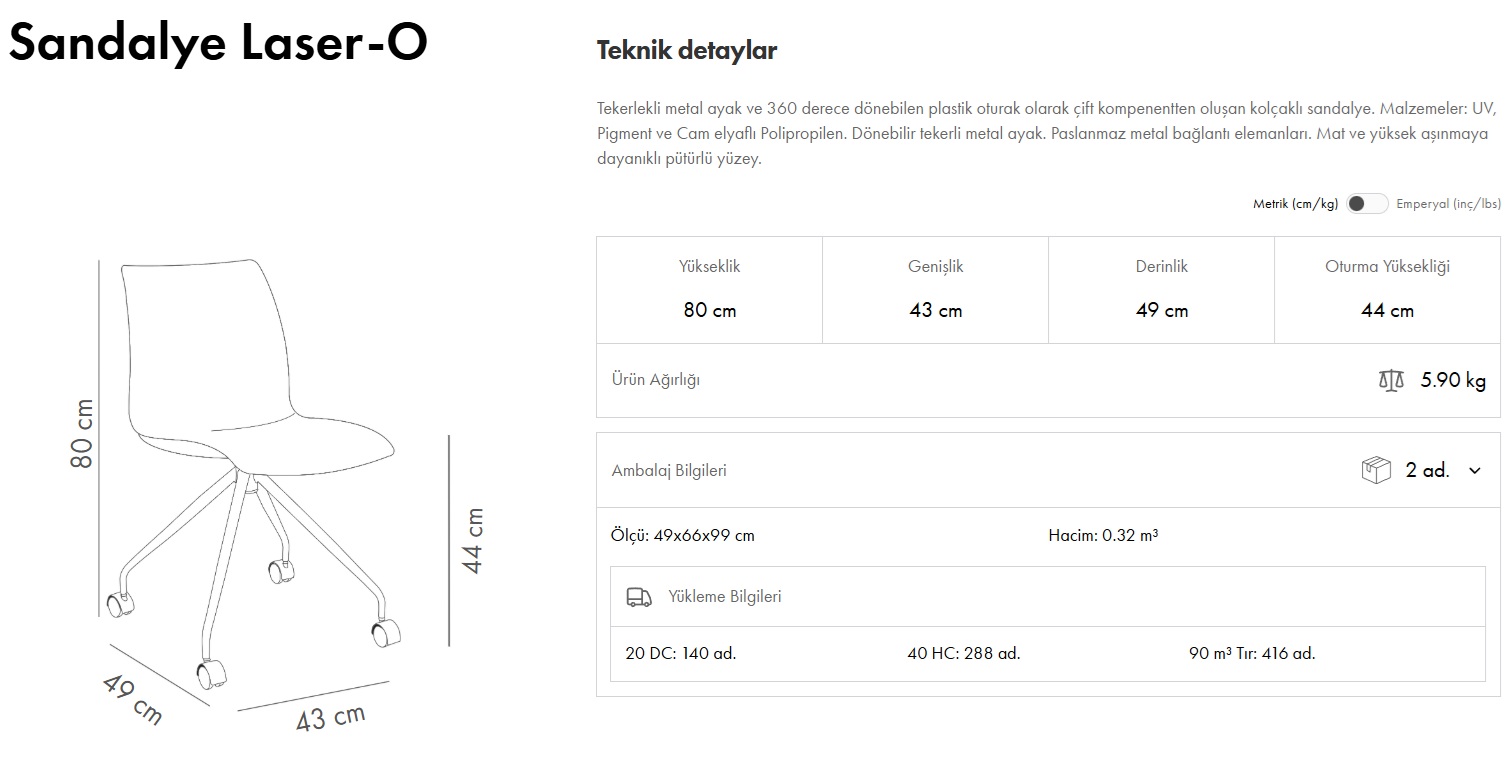Select the Metrik (cm/kg) label
This screenshot has width=1511, height=771.
(x=1294, y=204)
